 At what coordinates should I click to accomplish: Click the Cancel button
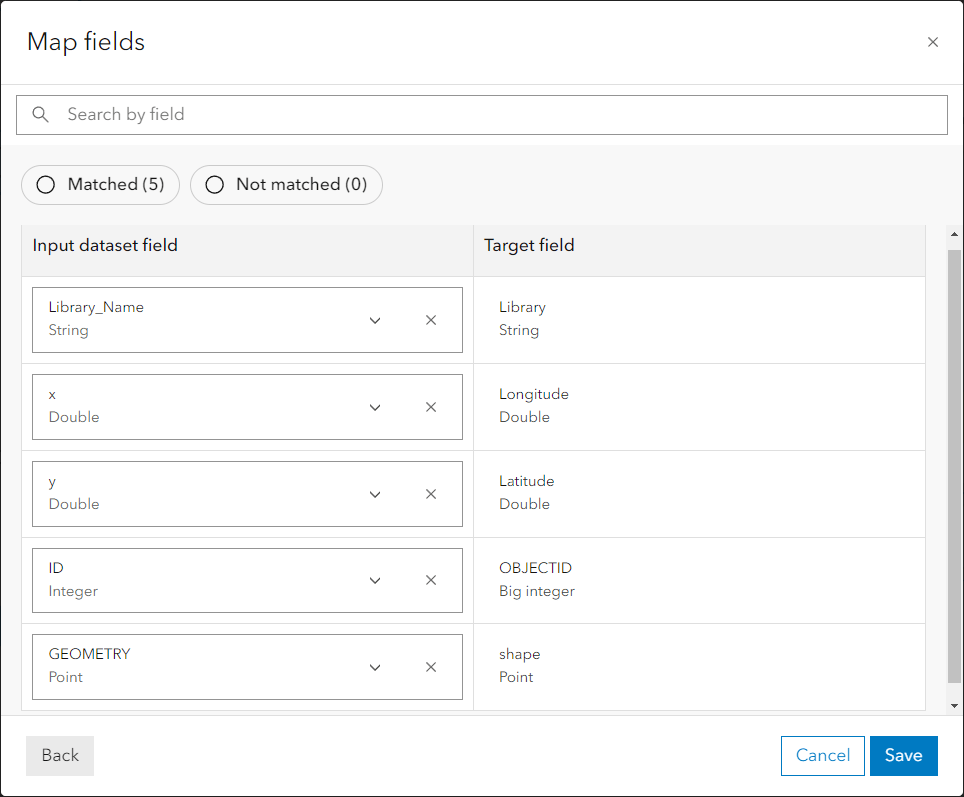(822, 756)
